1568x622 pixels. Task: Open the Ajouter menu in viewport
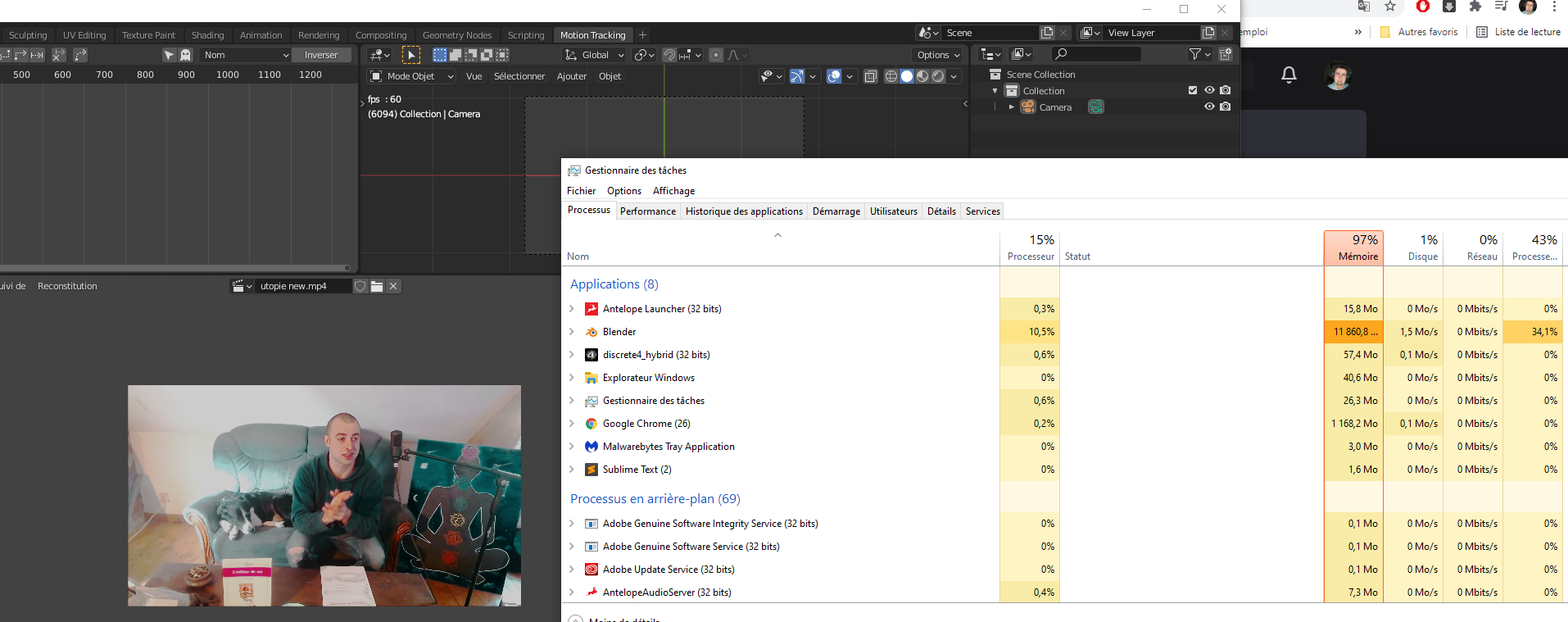click(x=572, y=76)
